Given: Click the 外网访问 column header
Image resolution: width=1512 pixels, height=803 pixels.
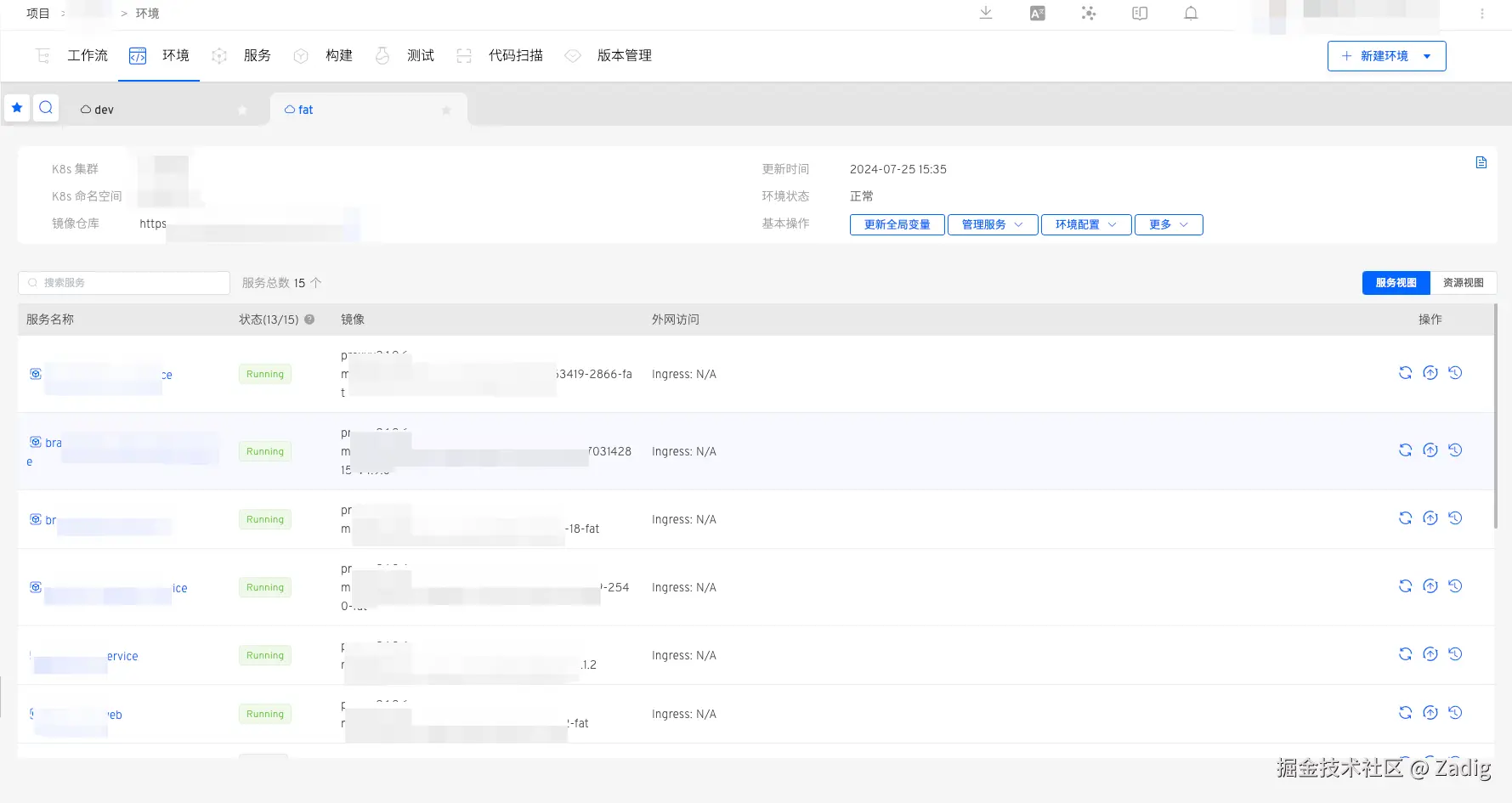Looking at the screenshot, I should tap(676, 320).
